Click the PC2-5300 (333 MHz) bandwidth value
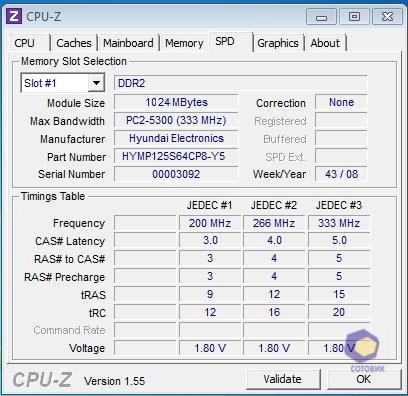408x396 pixels. [x=176, y=120]
